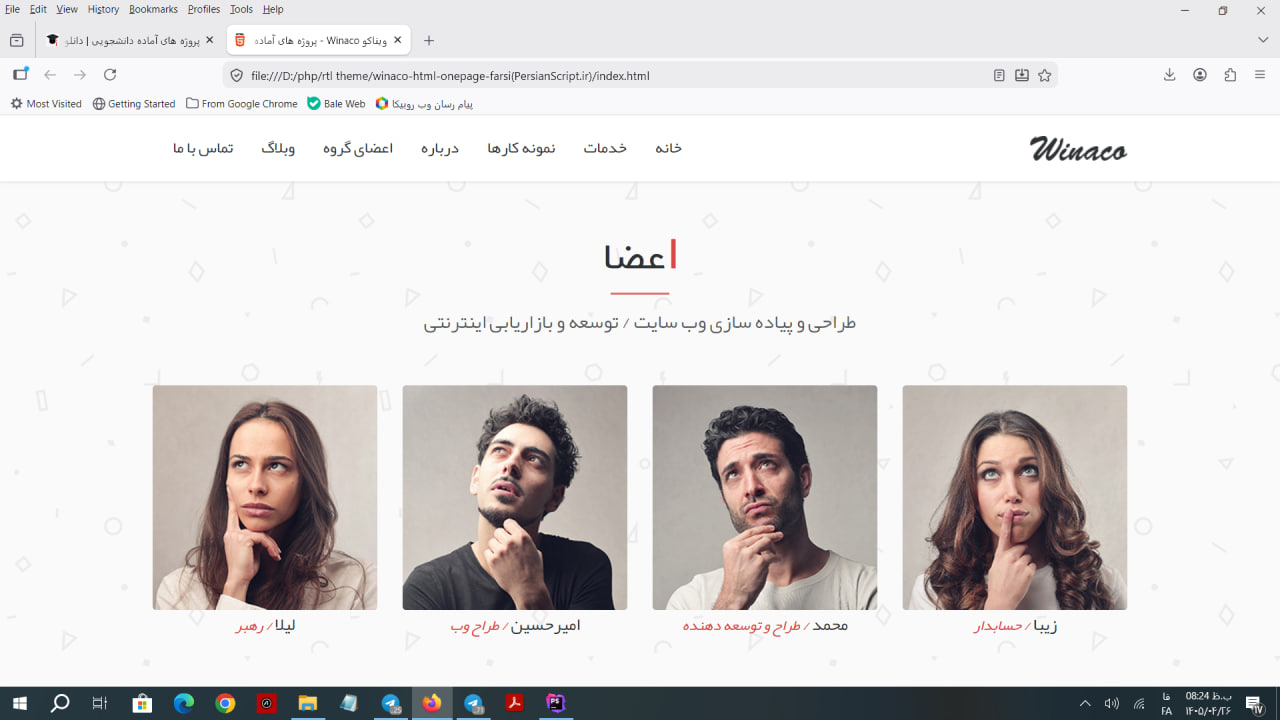The height and width of the screenshot is (720, 1280).
Task: Reload the current page
Action: (x=110, y=75)
